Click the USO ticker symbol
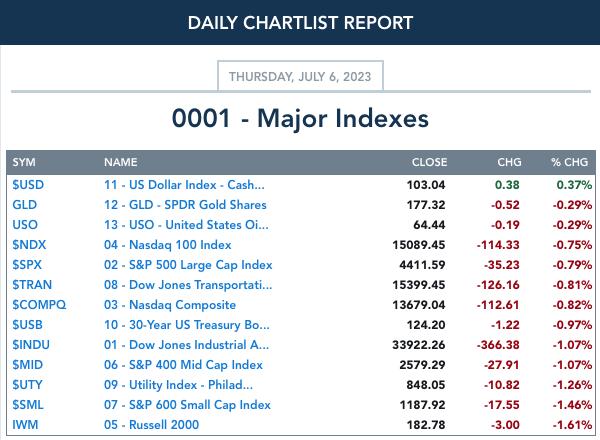 pyautogui.click(x=25, y=225)
